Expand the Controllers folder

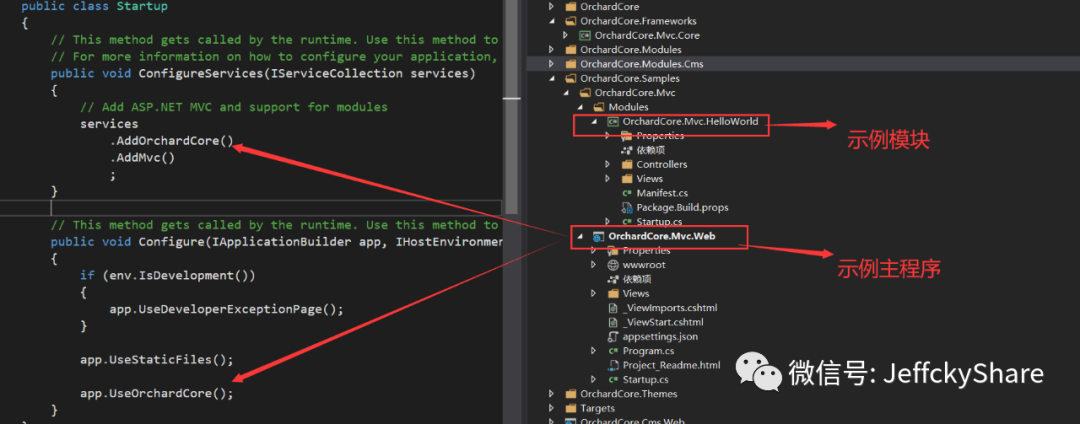click(x=608, y=165)
